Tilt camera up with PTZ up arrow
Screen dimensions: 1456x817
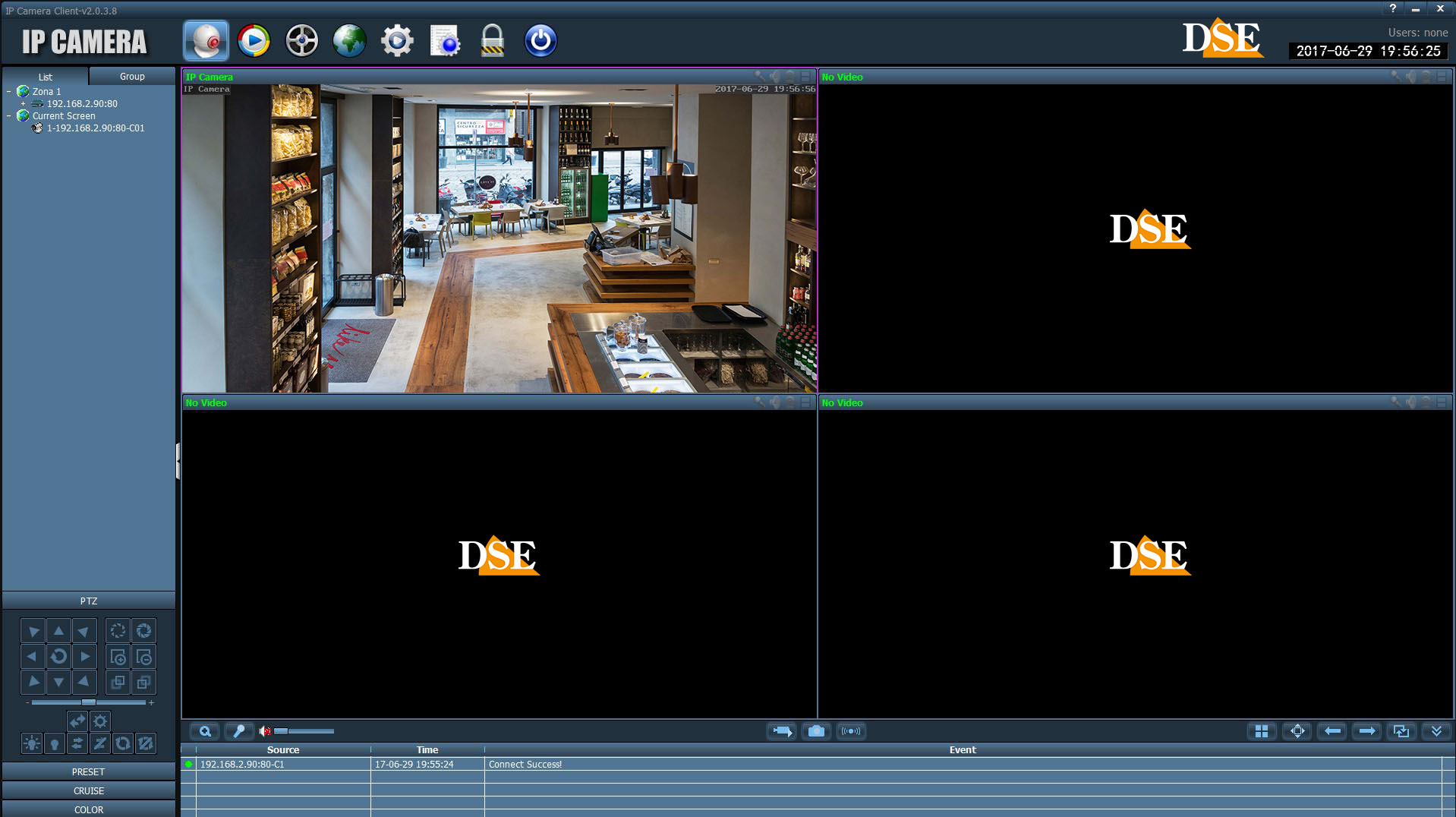[x=58, y=631]
